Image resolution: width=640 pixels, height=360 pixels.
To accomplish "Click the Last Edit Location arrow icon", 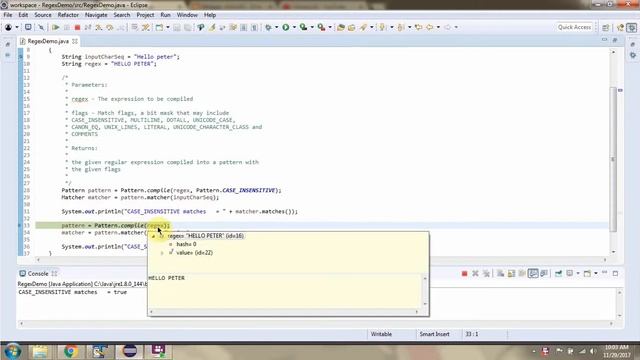I will click(x=418, y=27).
